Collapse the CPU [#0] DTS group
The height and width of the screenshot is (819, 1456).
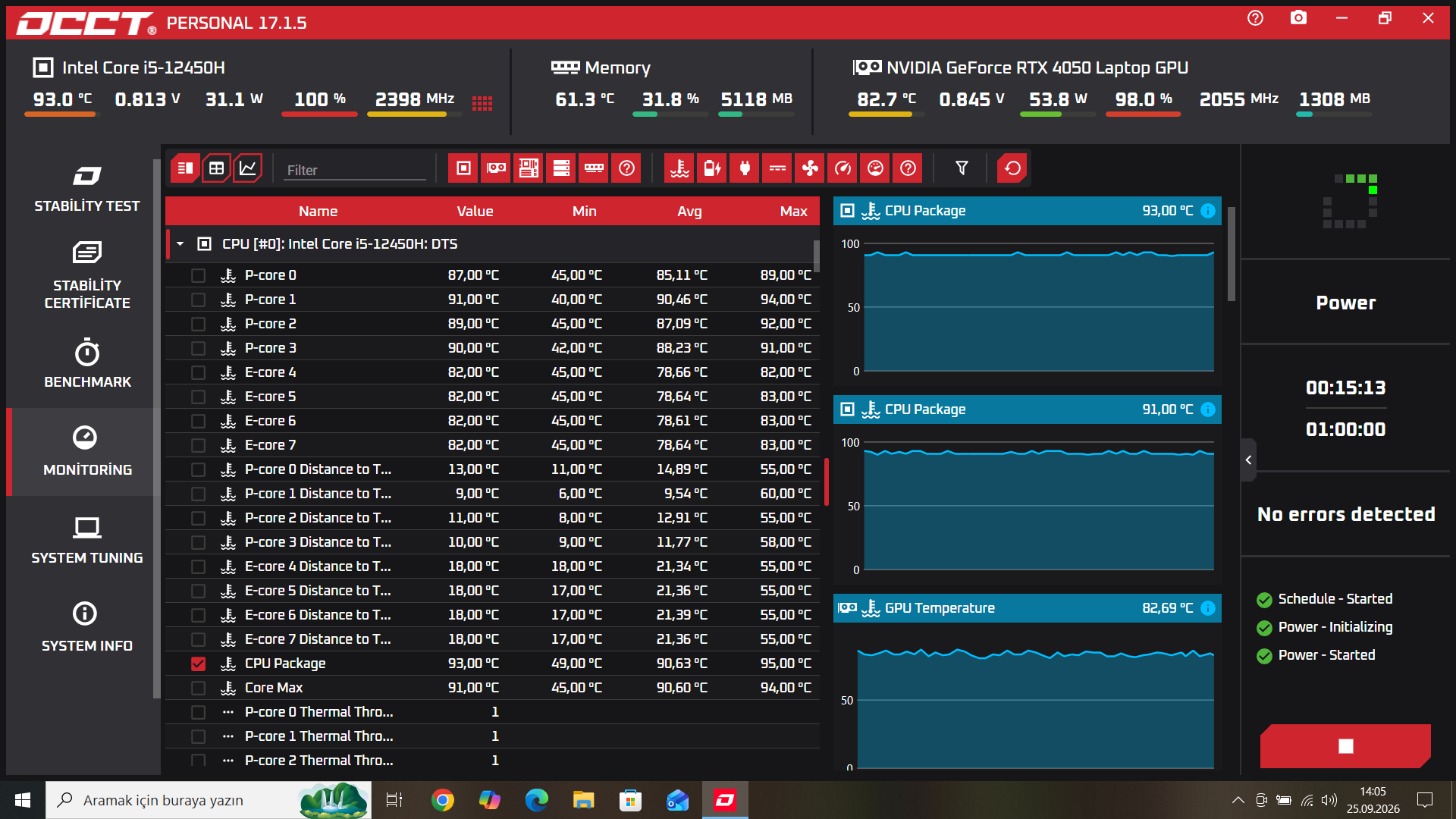click(x=180, y=244)
